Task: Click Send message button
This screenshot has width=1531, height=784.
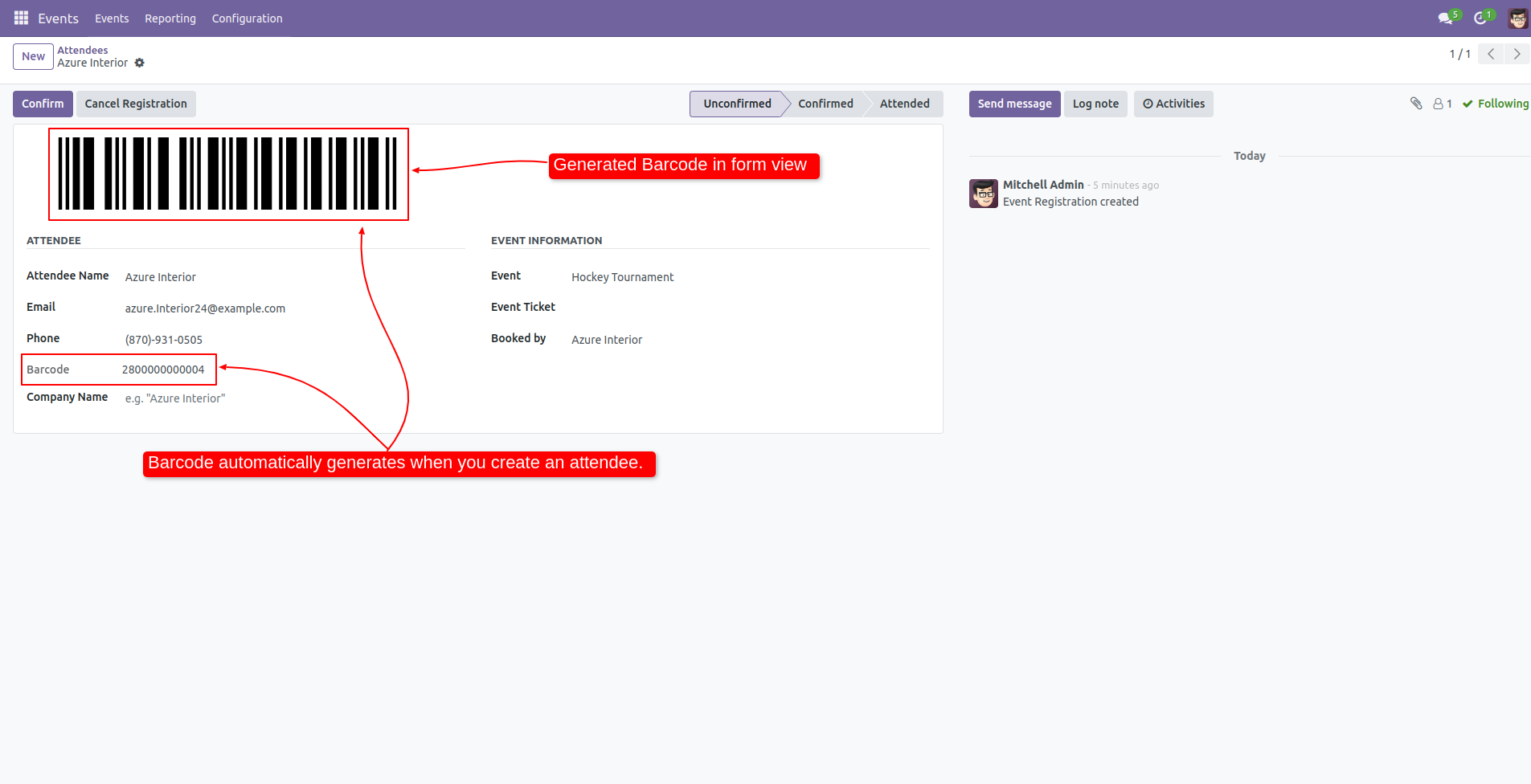Action: (x=1014, y=104)
